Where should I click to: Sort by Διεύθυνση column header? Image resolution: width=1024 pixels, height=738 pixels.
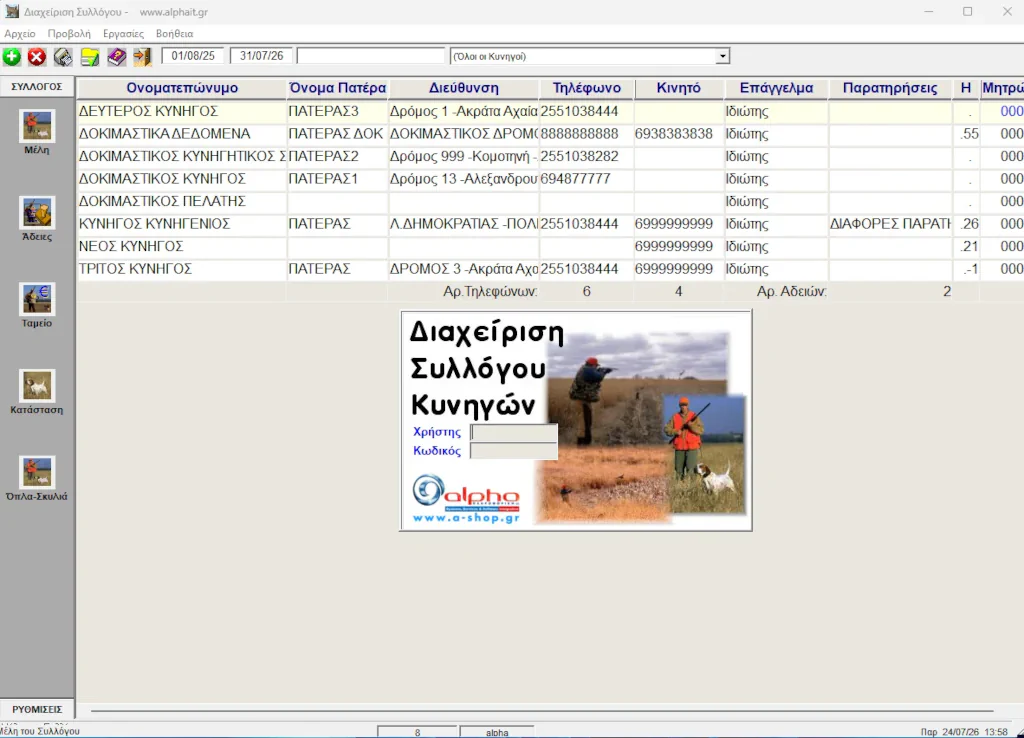[464, 88]
